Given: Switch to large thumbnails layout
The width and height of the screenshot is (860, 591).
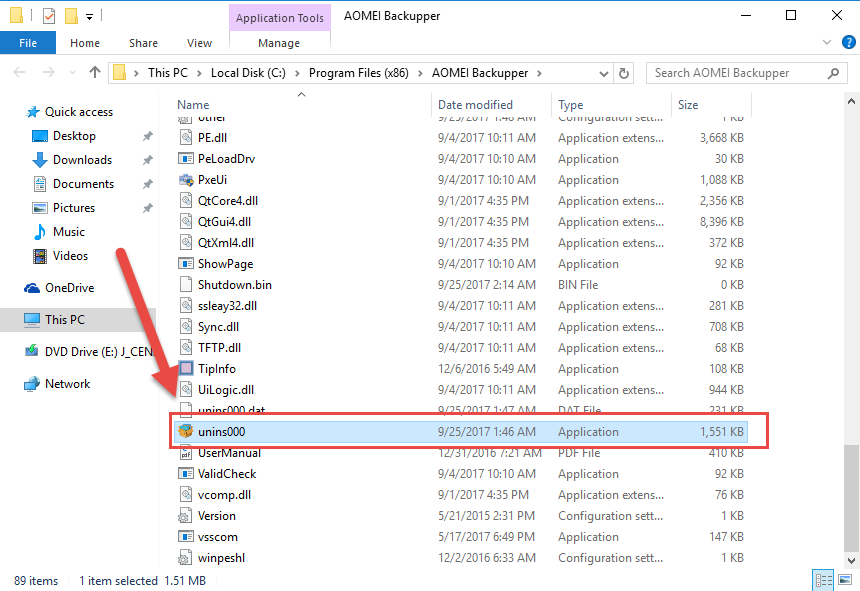Looking at the screenshot, I should 845,579.
